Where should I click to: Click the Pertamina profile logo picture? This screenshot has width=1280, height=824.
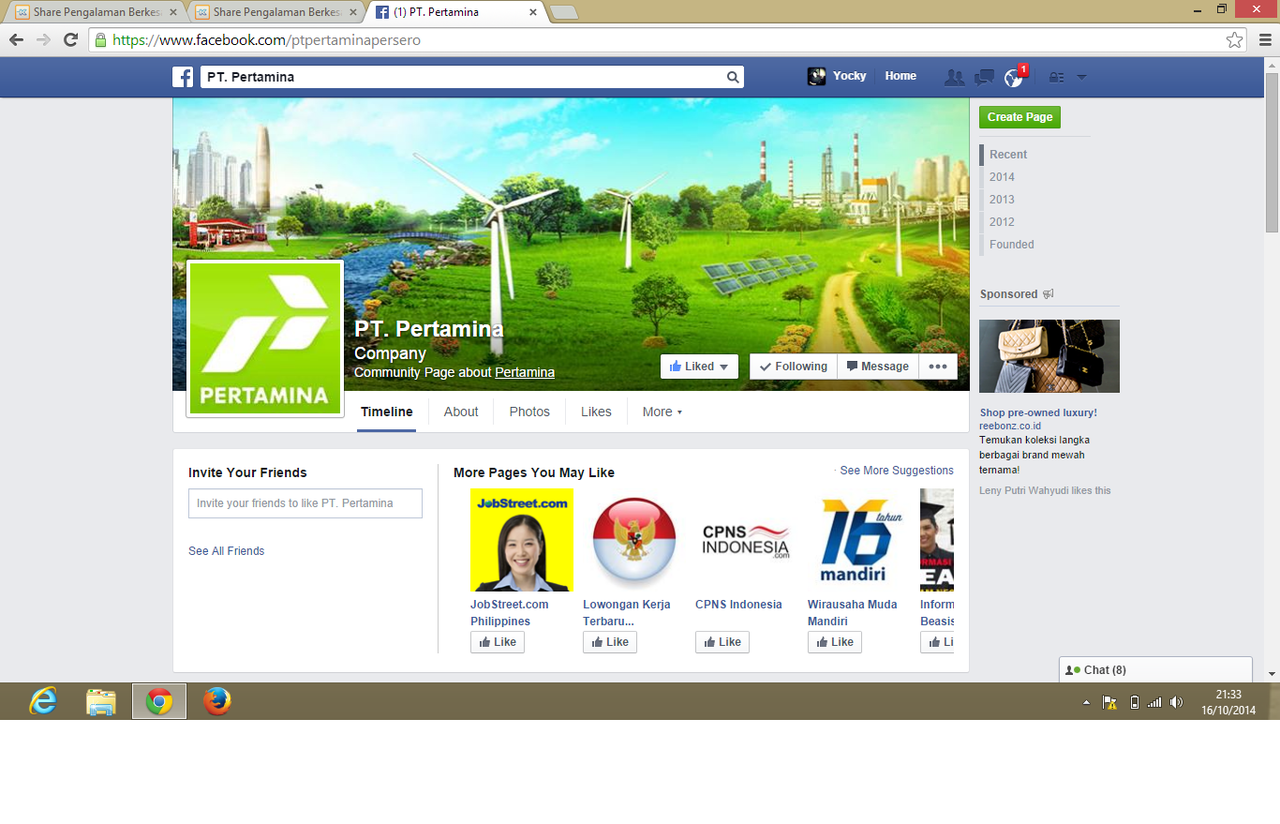(265, 338)
